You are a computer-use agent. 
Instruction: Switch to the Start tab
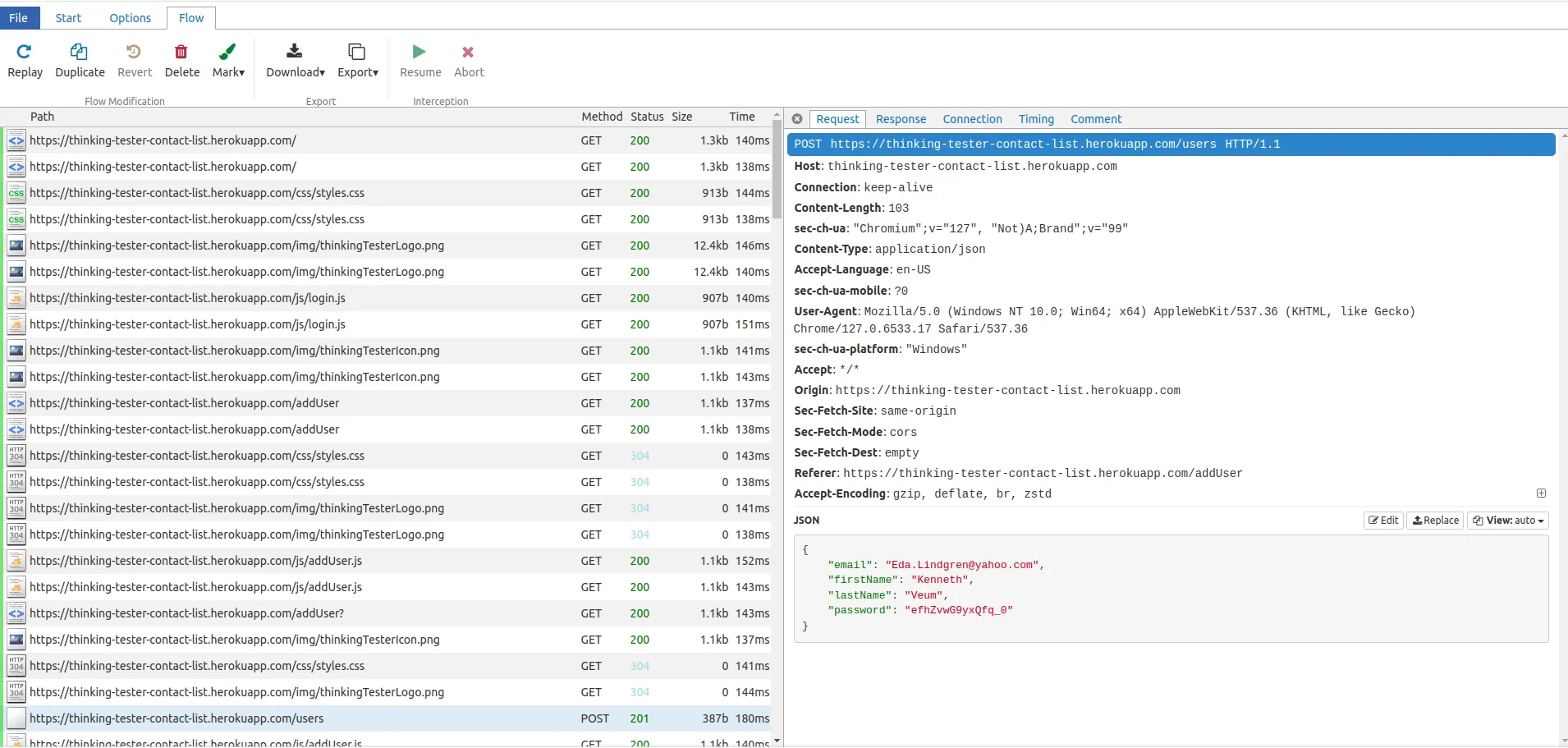point(68,18)
